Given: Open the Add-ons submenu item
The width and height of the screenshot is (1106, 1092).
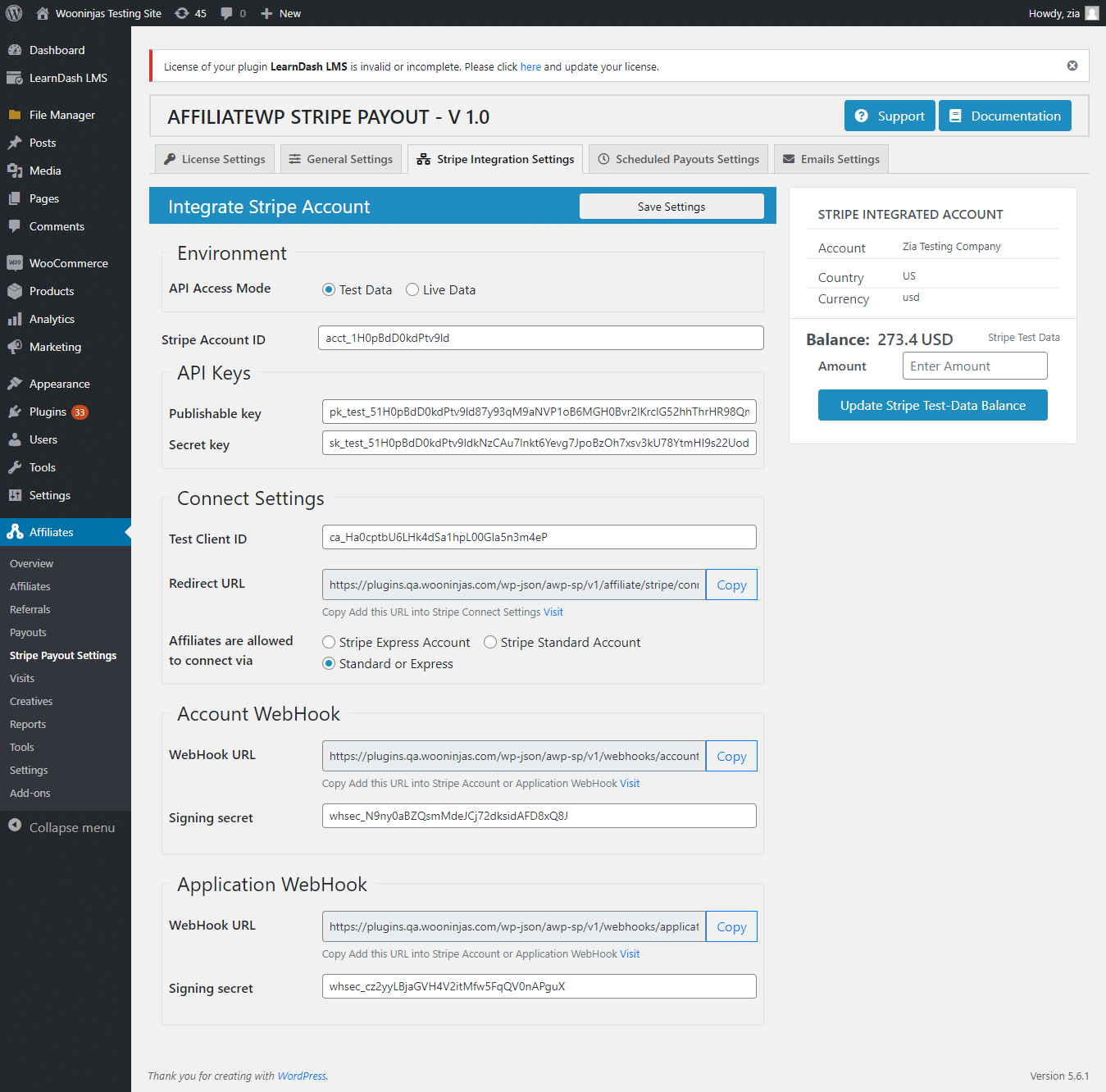Looking at the screenshot, I should [30, 793].
